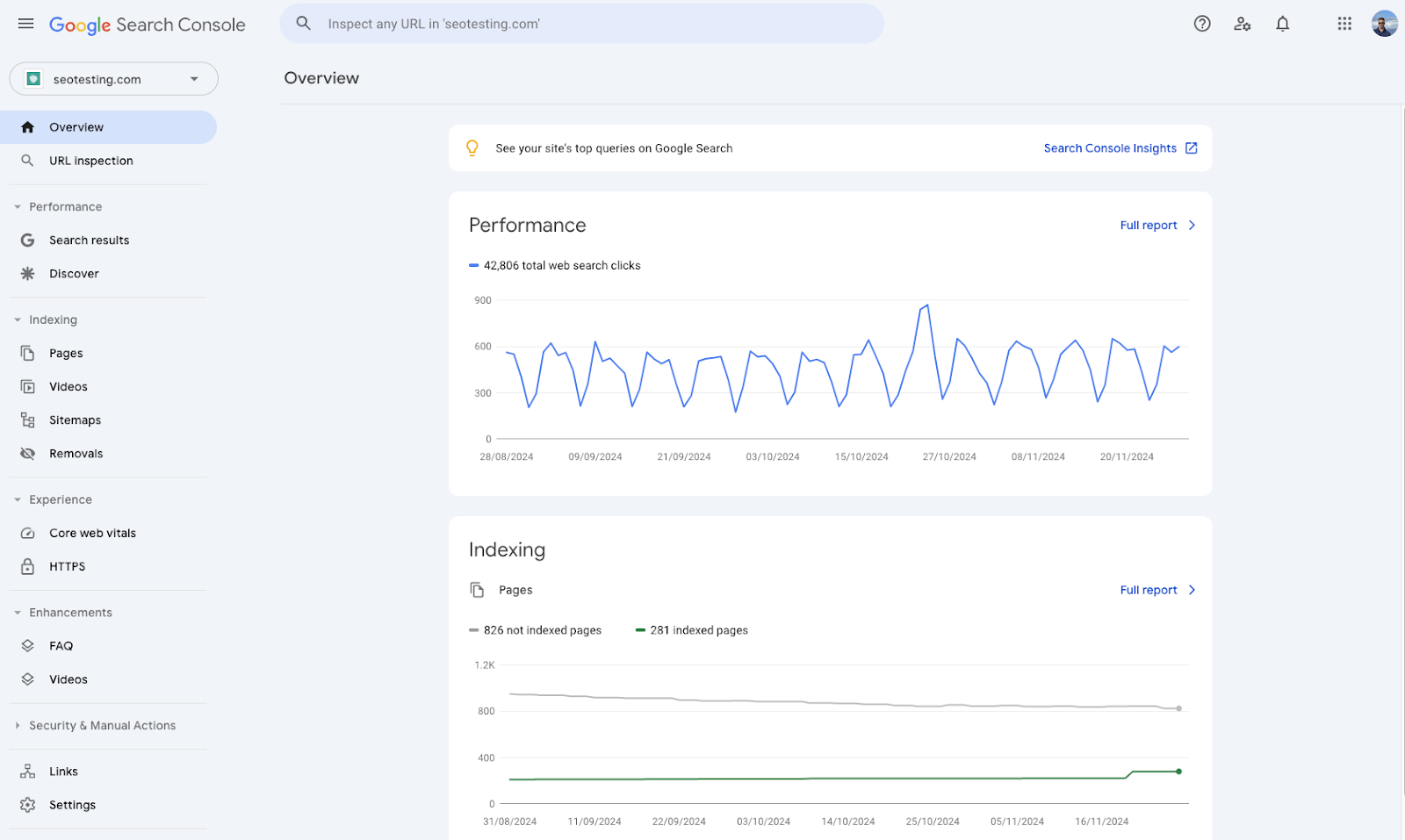
Task: Click the Videos icon under Enhancements
Action: pyautogui.click(x=28, y=679)
